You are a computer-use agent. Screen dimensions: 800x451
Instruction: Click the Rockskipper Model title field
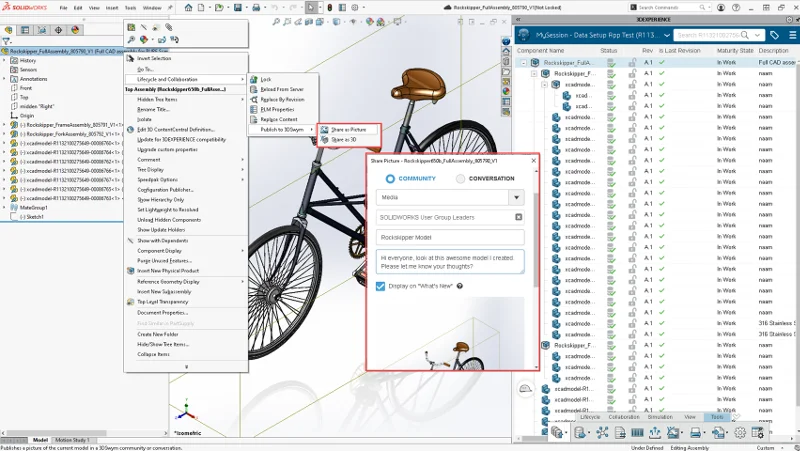(450, 237)
